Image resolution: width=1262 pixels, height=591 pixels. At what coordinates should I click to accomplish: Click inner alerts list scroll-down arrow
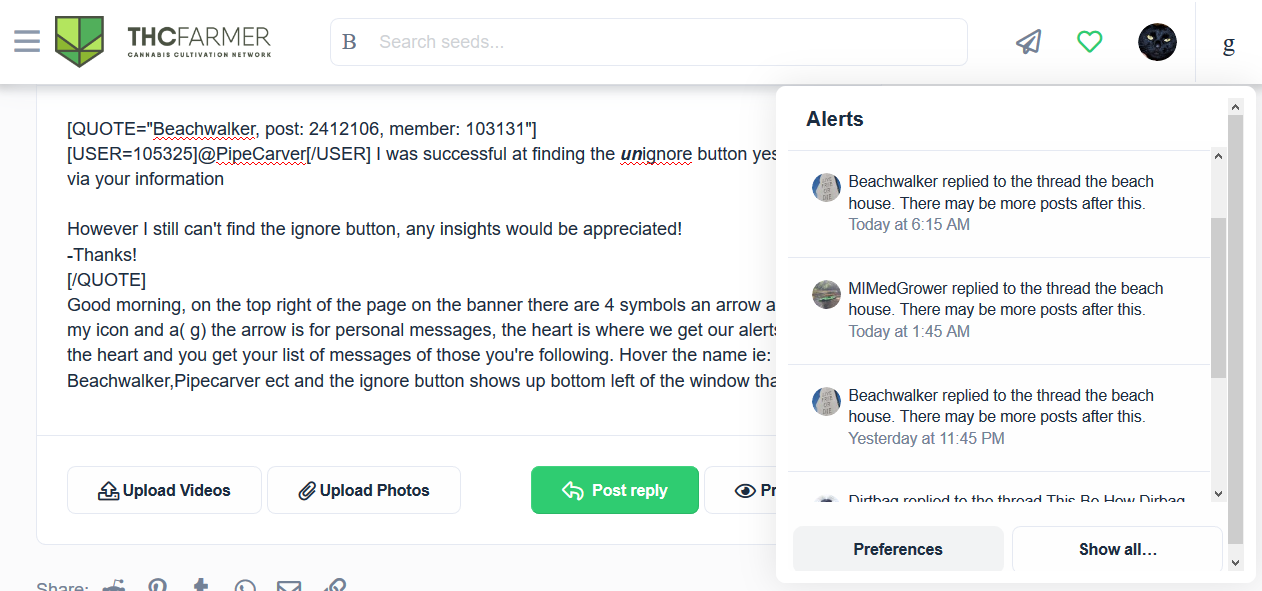pyautogui.click(x=1218, y=493)
